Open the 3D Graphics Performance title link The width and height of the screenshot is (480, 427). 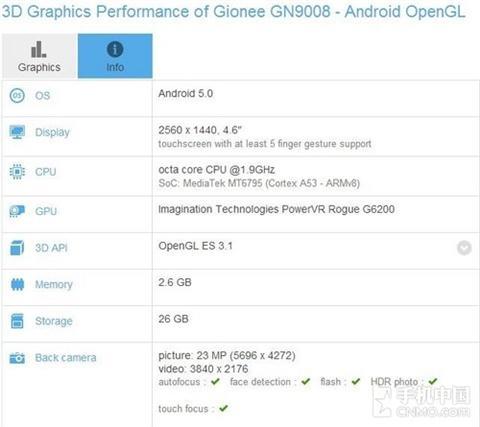233,12
